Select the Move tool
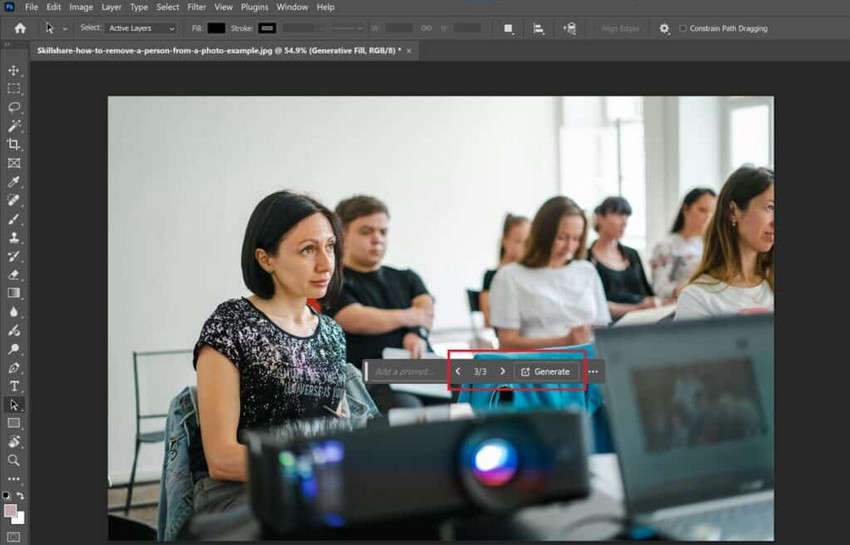The width and height of the screenshot is (850, 545). pyautogui.click(x=14, y=70)
